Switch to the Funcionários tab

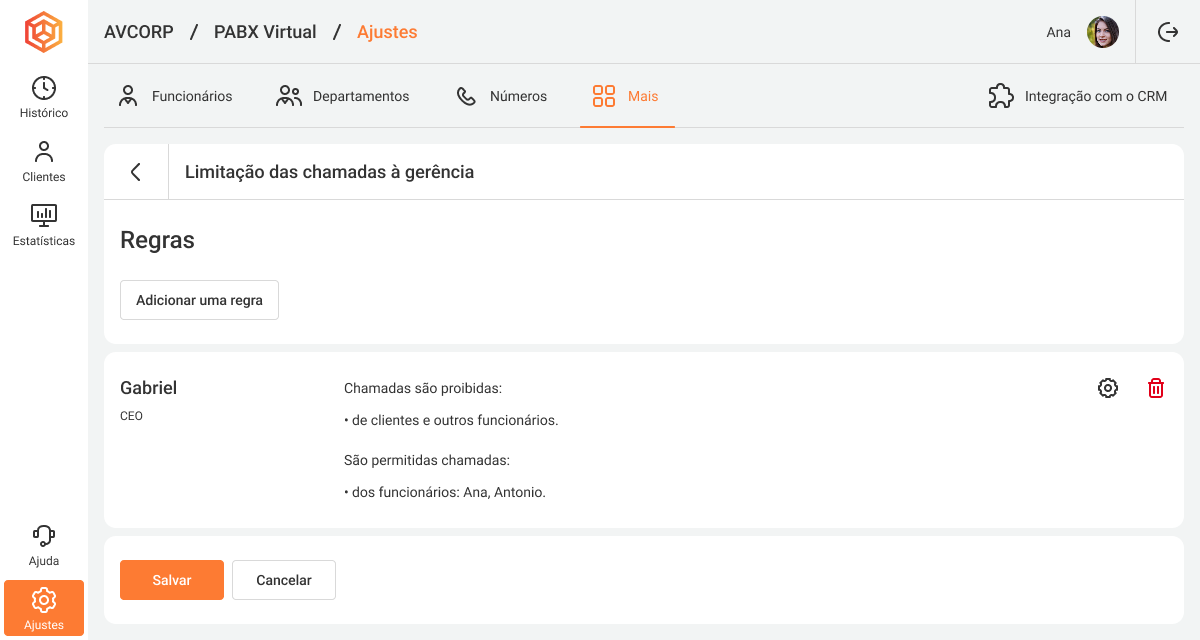[x=175, y=97]
